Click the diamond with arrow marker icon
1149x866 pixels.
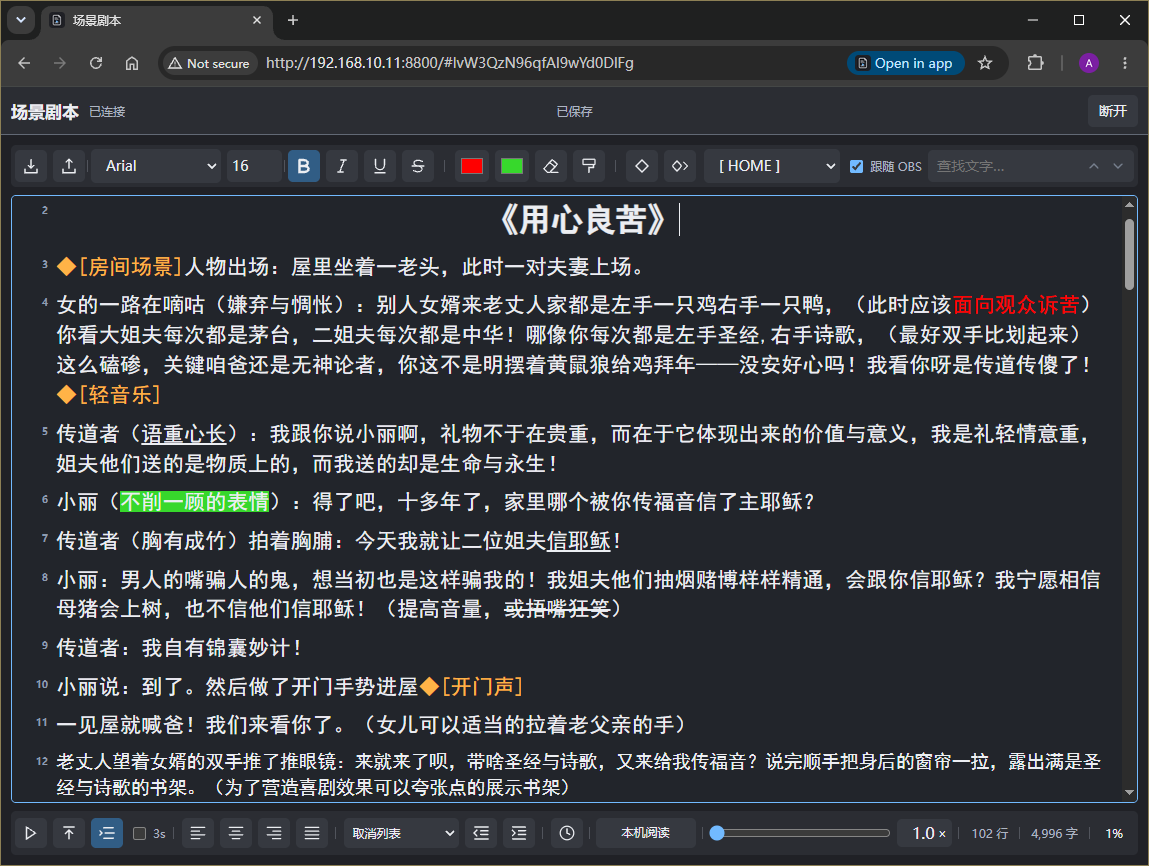680,166
